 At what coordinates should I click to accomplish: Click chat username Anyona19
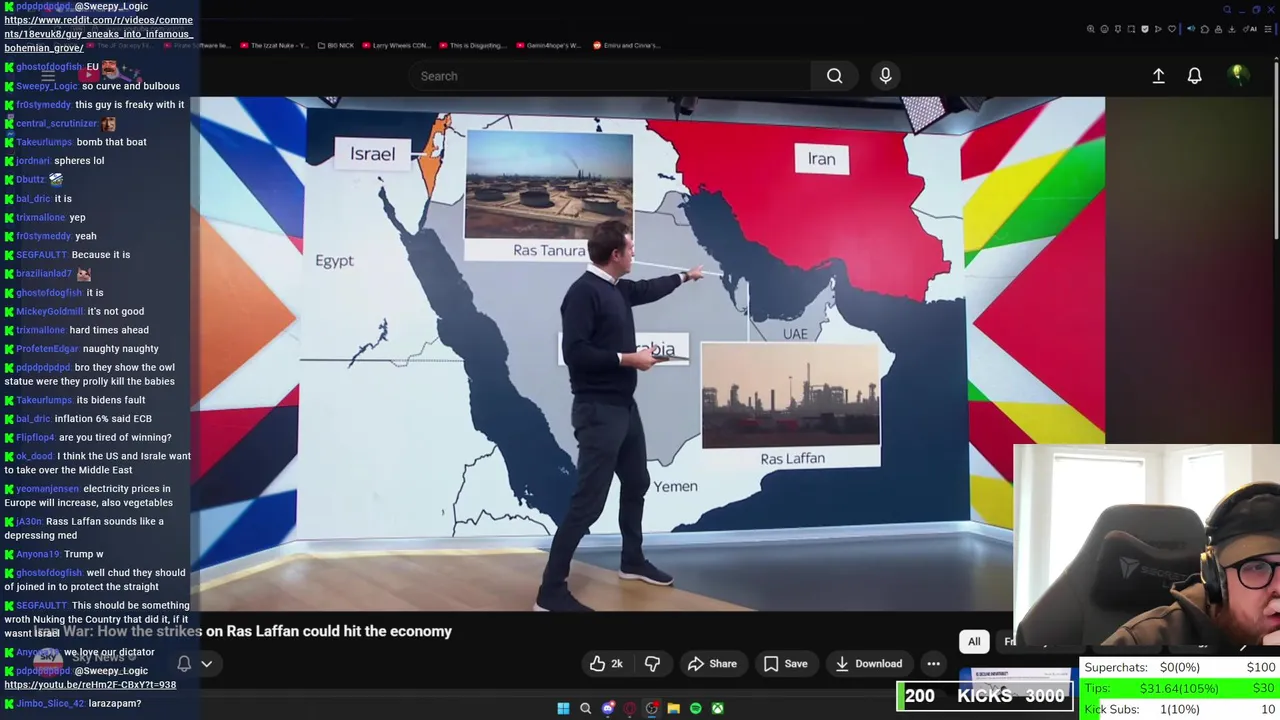click(x=38, y=554)
